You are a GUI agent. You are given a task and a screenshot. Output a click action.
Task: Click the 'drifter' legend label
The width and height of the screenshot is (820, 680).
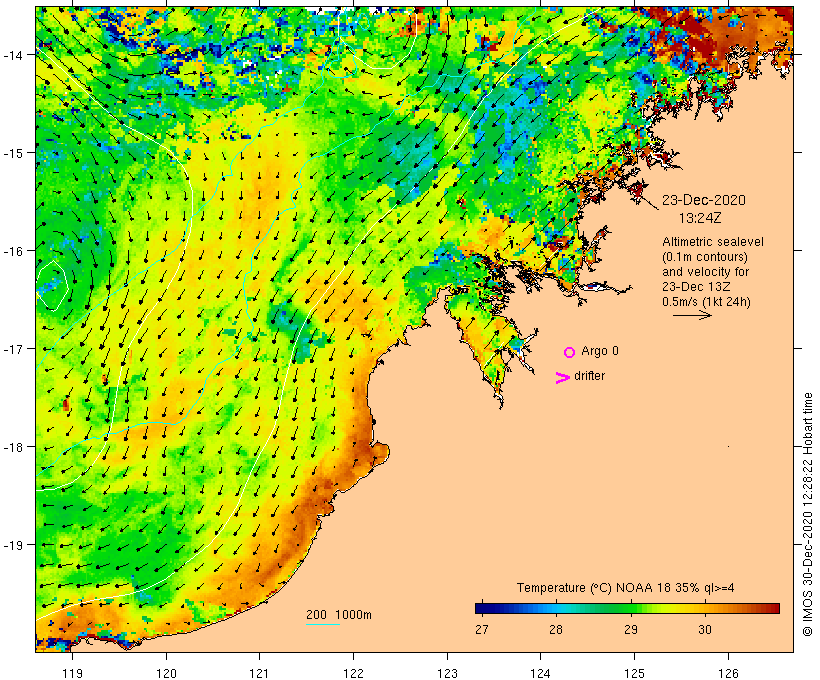(x=589, y=376)
